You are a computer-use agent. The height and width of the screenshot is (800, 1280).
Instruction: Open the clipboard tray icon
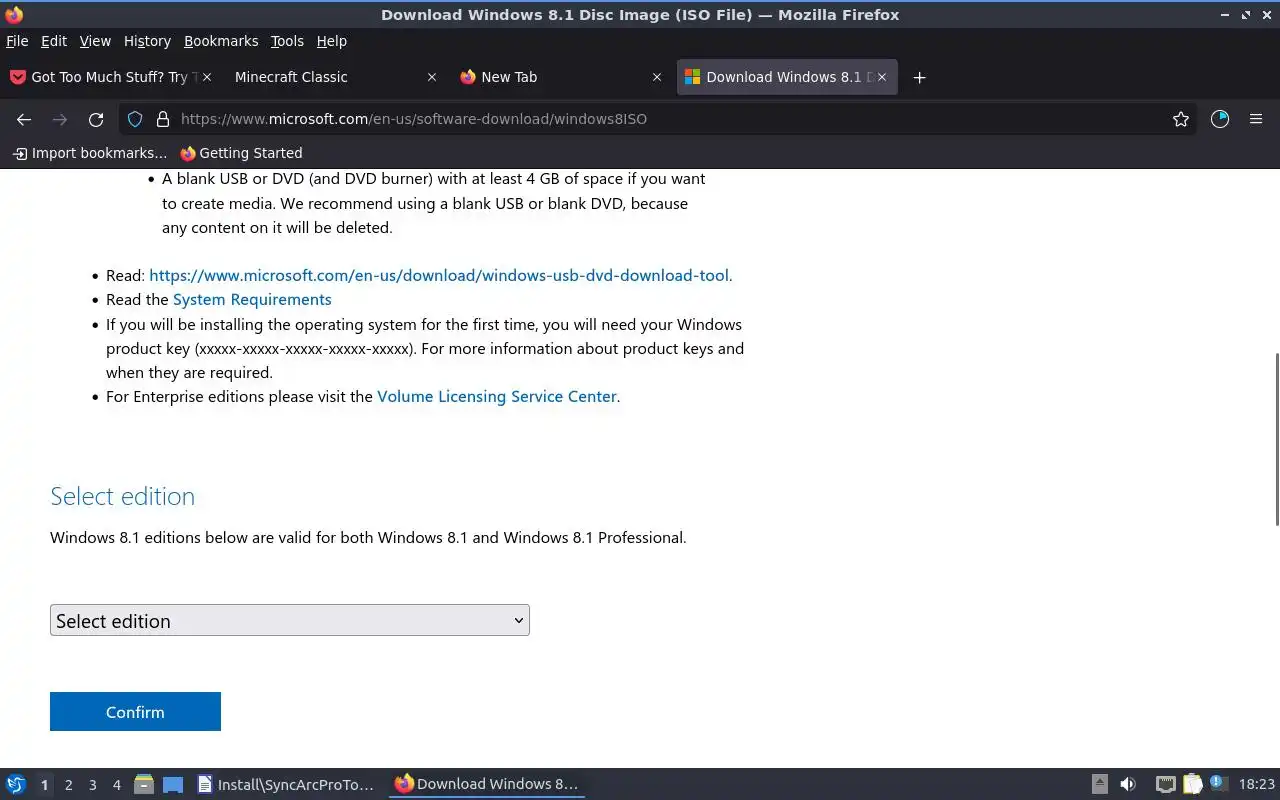[1192, 784]
